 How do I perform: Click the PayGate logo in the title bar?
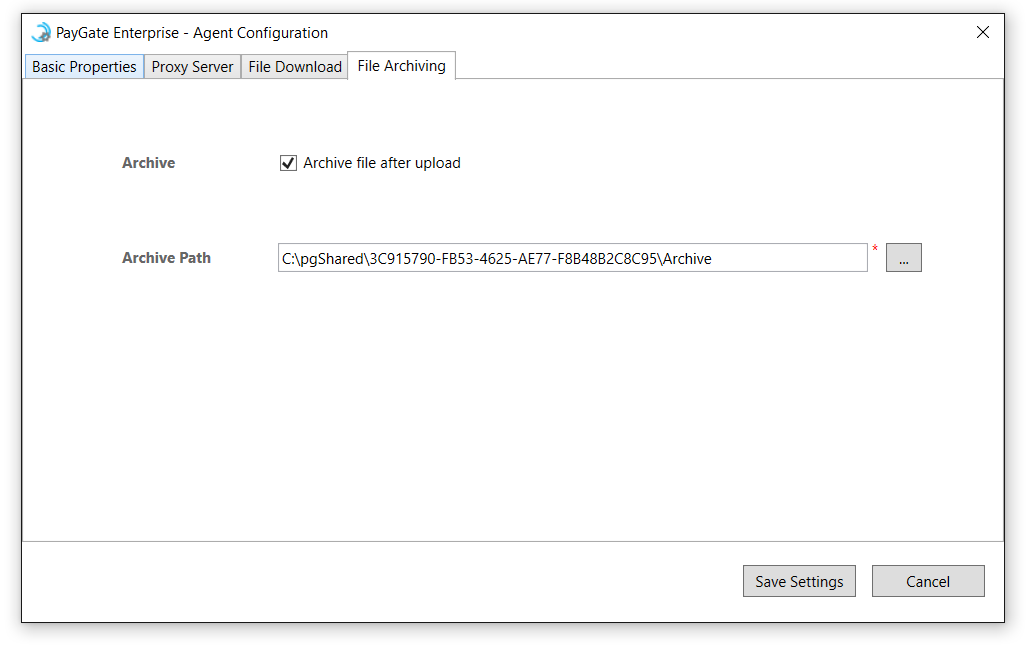[42, 32]
